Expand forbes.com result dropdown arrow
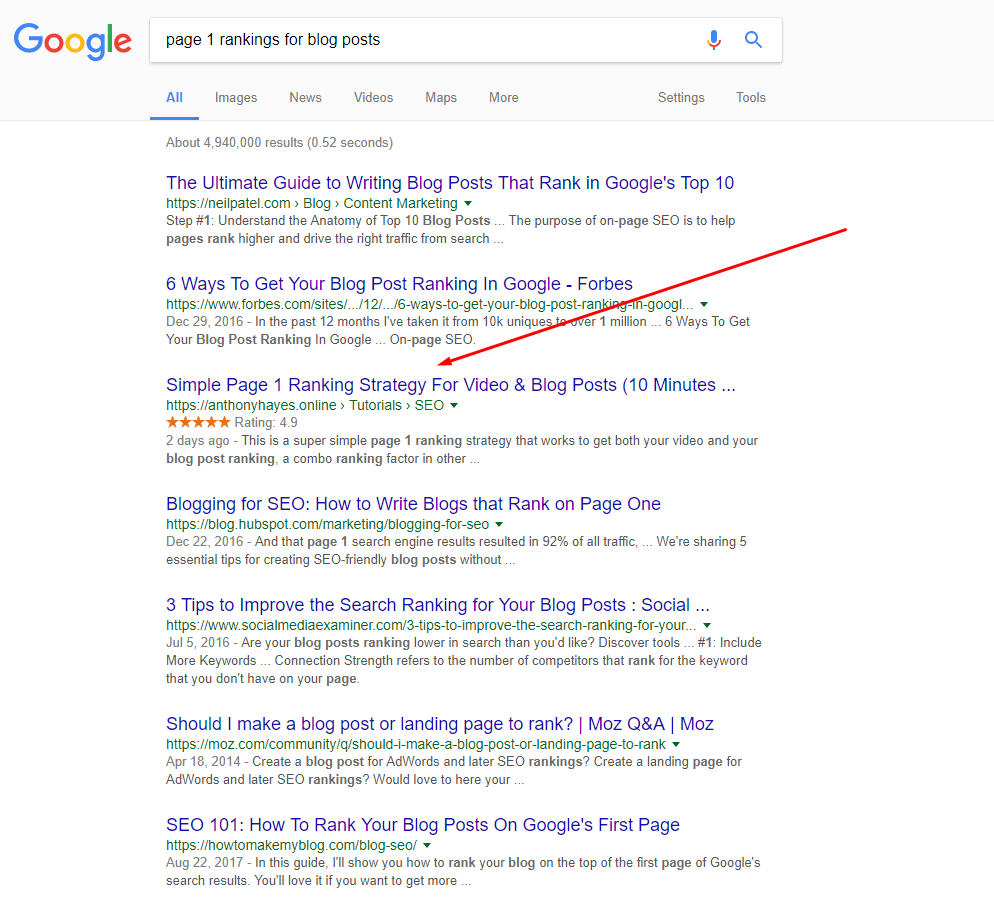 [704, 304]
